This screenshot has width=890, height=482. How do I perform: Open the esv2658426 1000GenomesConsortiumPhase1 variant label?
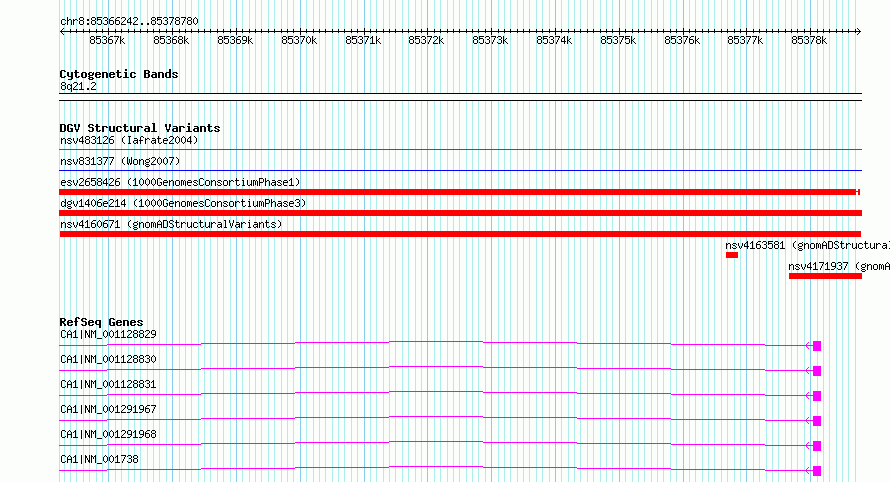point(180,182)
